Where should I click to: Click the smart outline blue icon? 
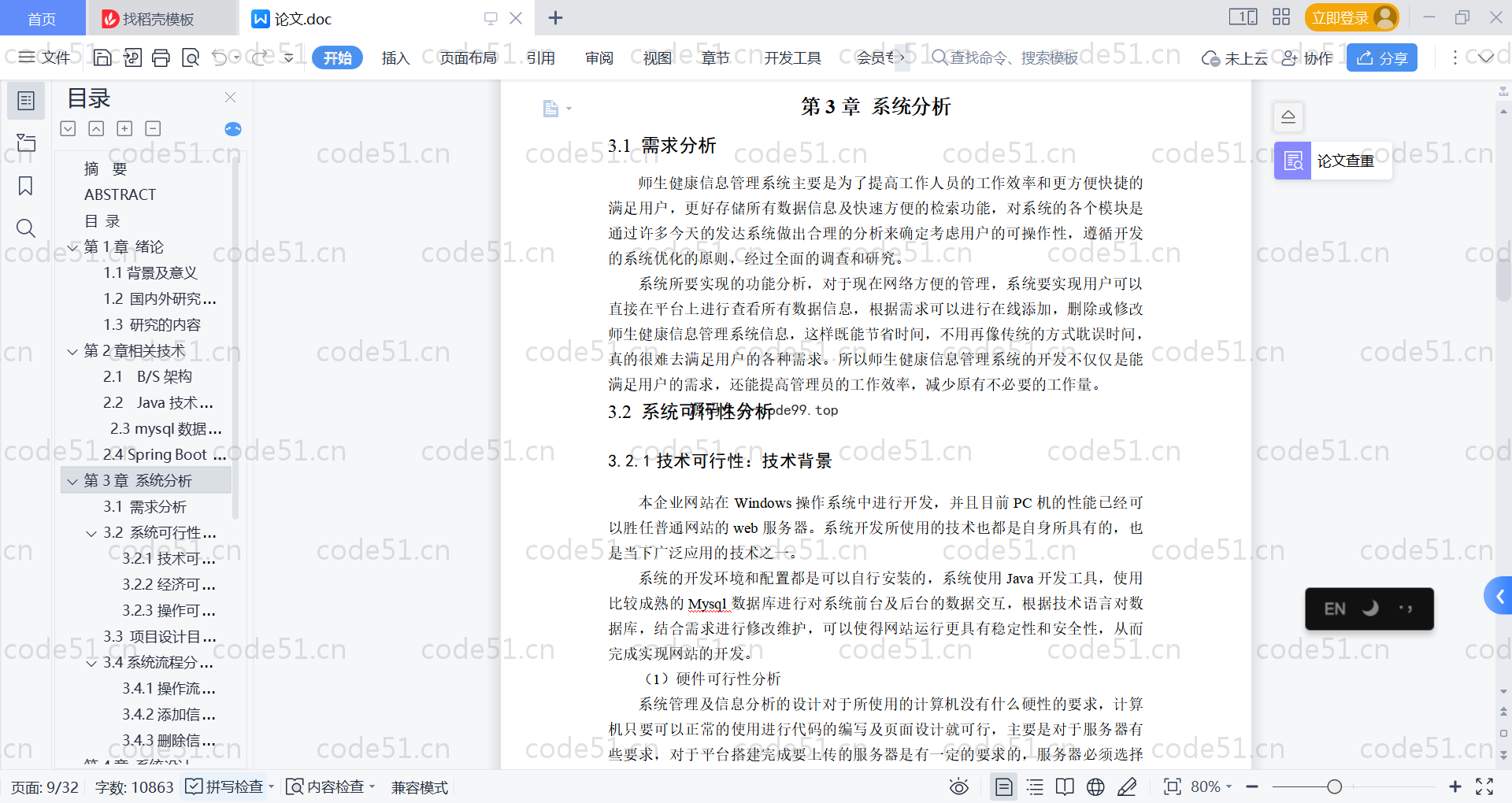pyautogui.click(x=233, y=129)
